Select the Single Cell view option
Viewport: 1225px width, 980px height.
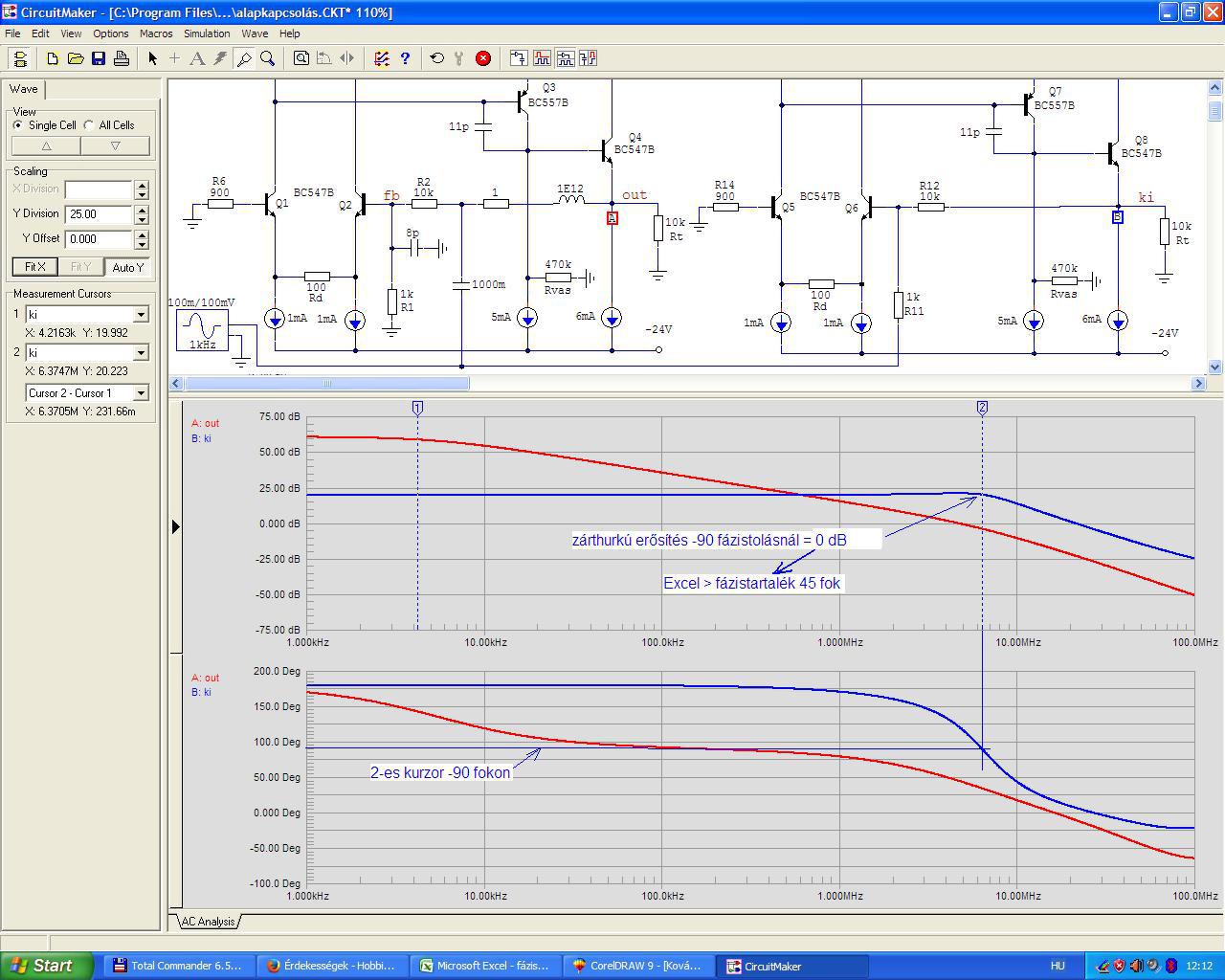tap(18, 125)
